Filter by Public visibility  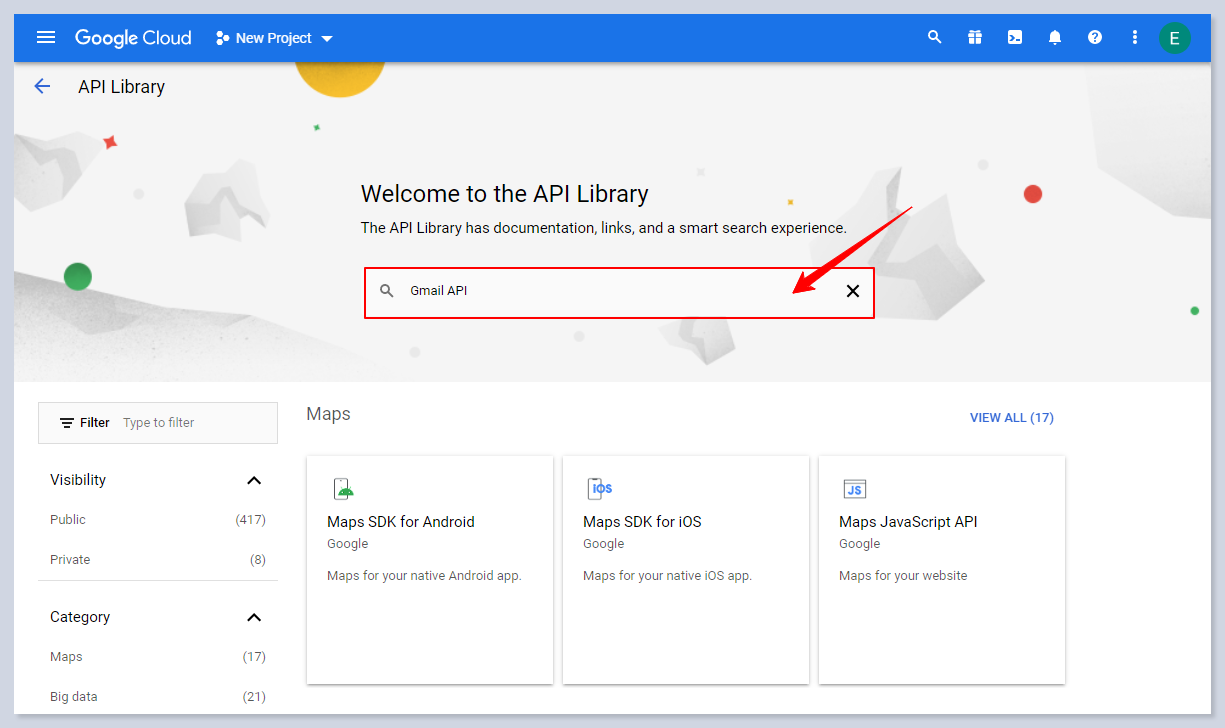pyautogui.click(x=68, y=520)
